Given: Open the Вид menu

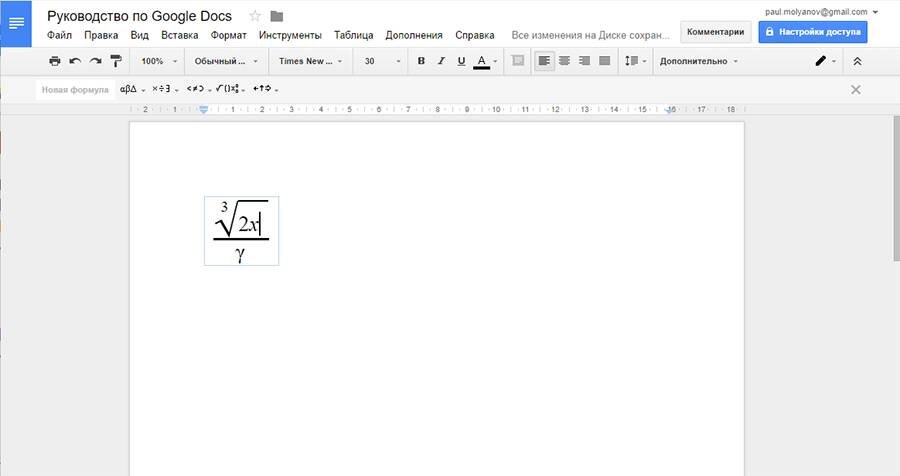Looking at the screenshot, I should coord(139,35).
